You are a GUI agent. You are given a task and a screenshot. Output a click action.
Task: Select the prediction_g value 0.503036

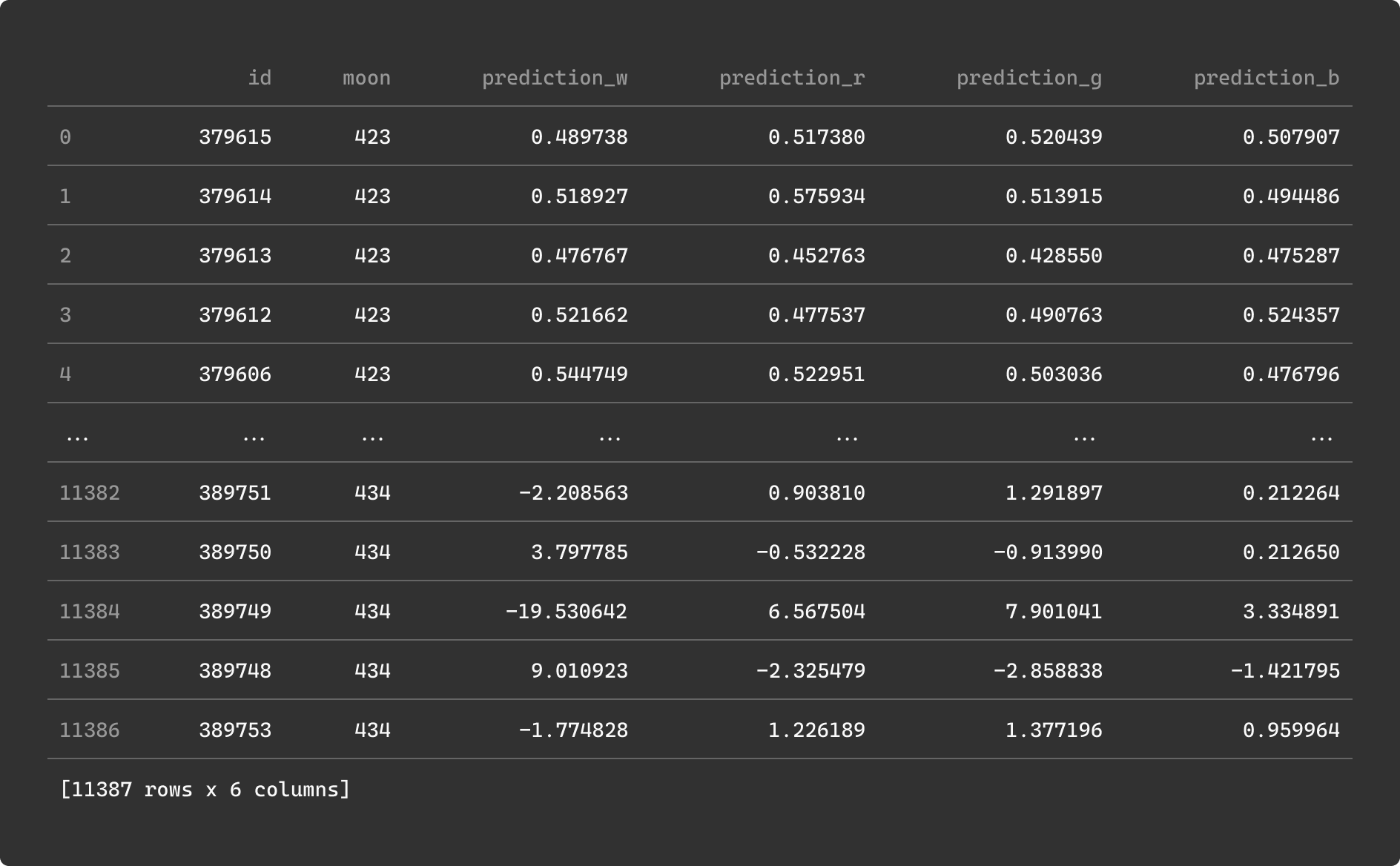1054,374
